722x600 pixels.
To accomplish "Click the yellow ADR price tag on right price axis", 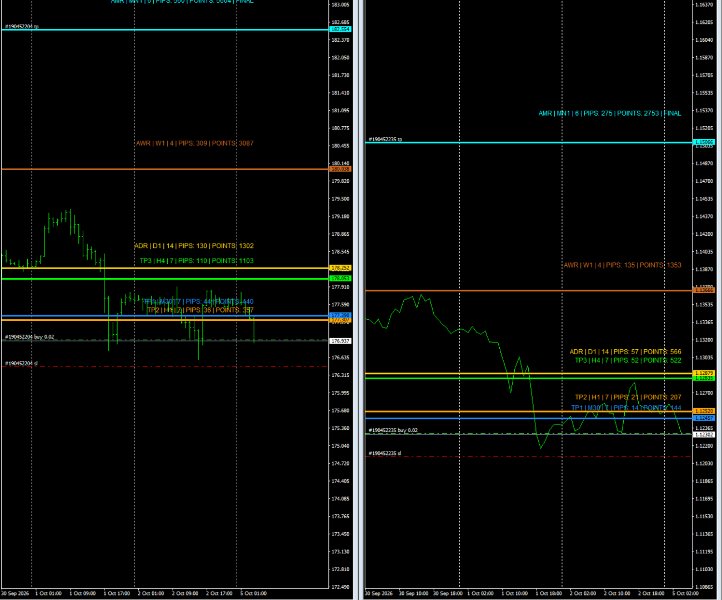I will (x=704, y=373).
